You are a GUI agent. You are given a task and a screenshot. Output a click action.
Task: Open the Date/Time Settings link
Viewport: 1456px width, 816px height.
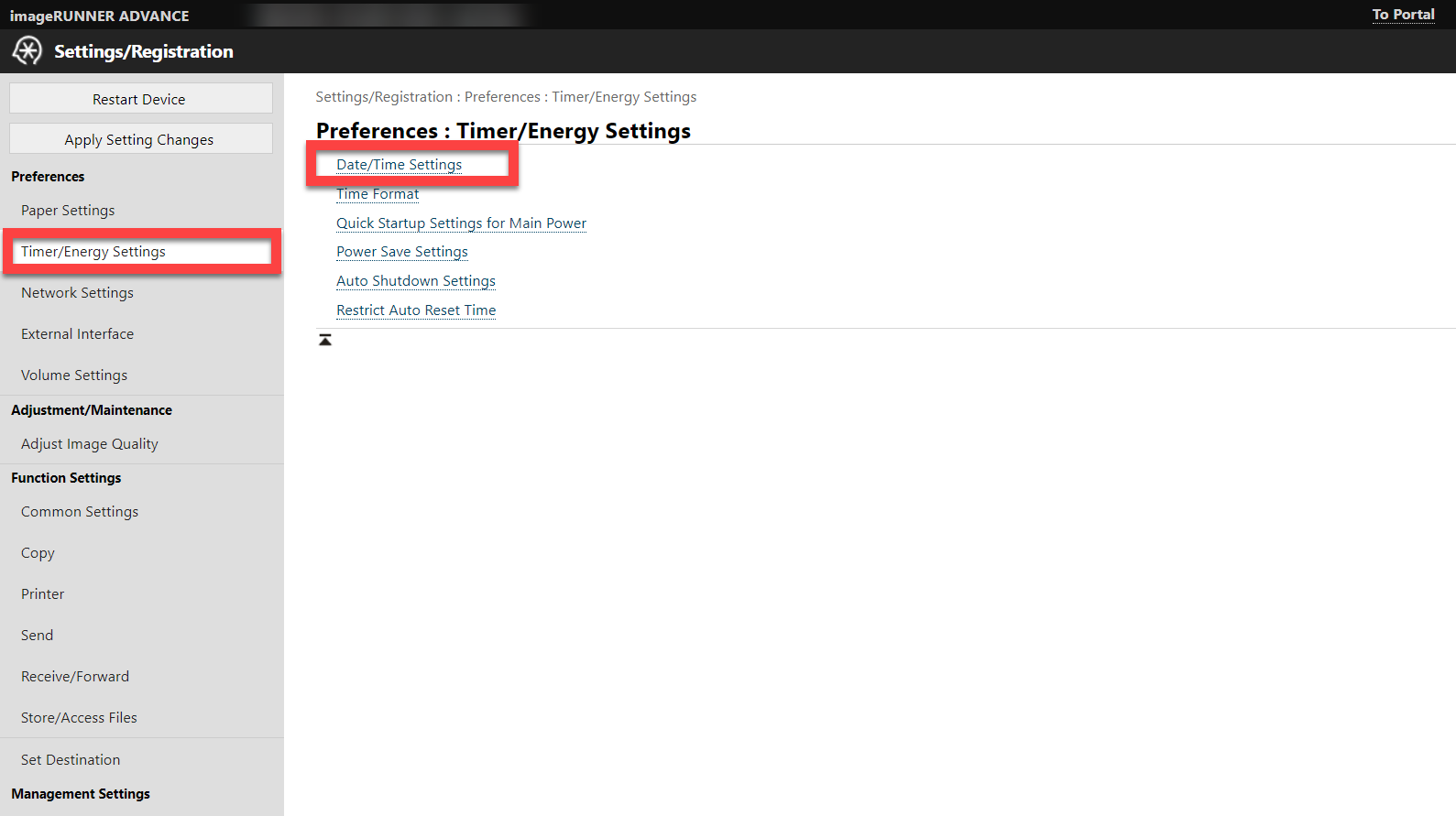point(399,165)
